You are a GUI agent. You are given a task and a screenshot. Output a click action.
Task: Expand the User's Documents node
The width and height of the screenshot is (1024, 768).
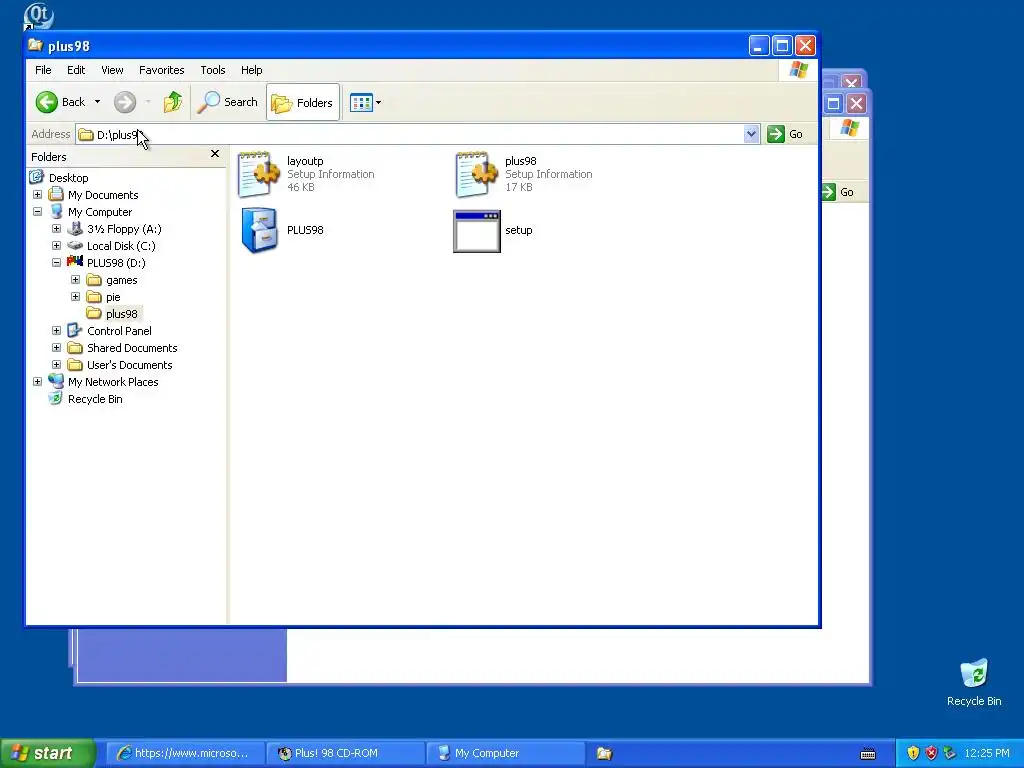56,364
